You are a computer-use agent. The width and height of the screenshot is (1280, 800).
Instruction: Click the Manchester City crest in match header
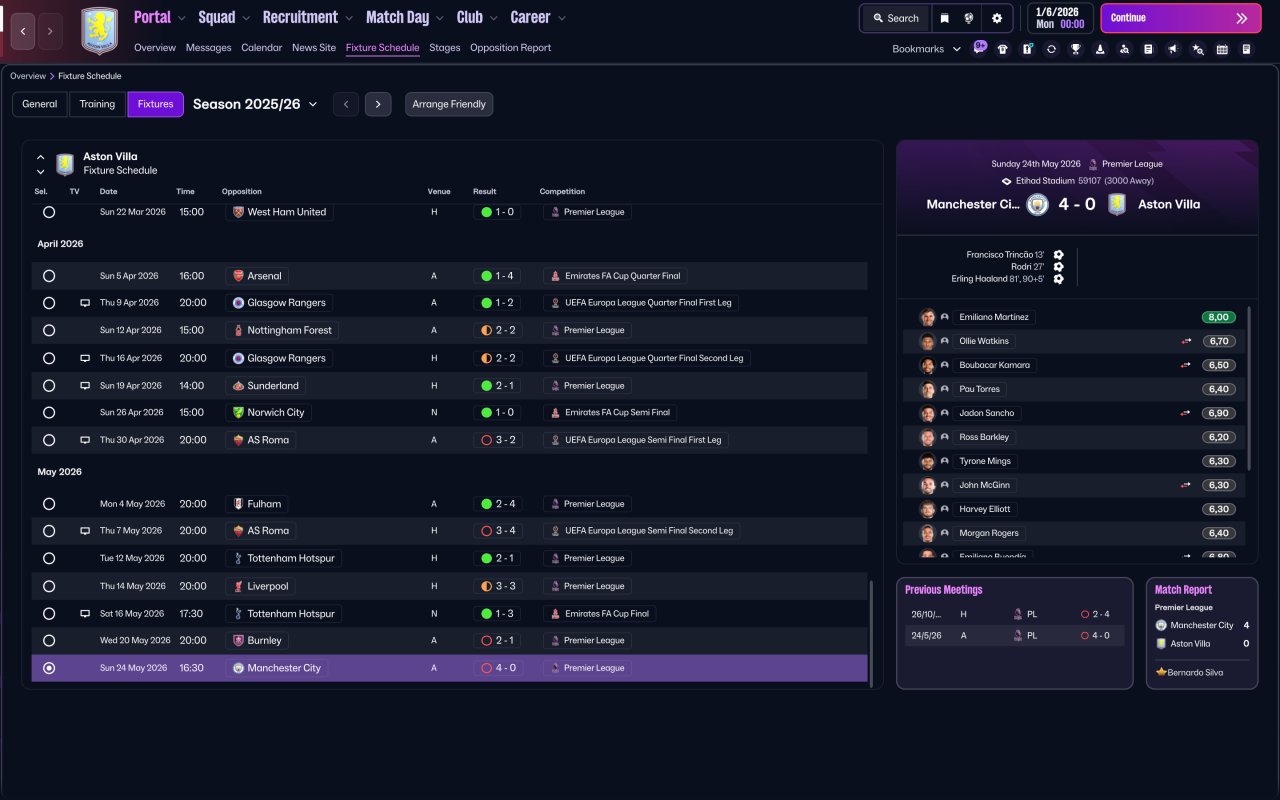tap(1037, 204)
